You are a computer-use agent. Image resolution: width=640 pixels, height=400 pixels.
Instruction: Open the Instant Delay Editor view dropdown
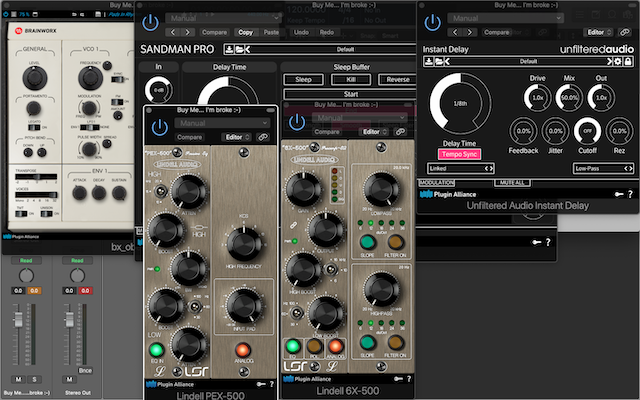point(600,32)
